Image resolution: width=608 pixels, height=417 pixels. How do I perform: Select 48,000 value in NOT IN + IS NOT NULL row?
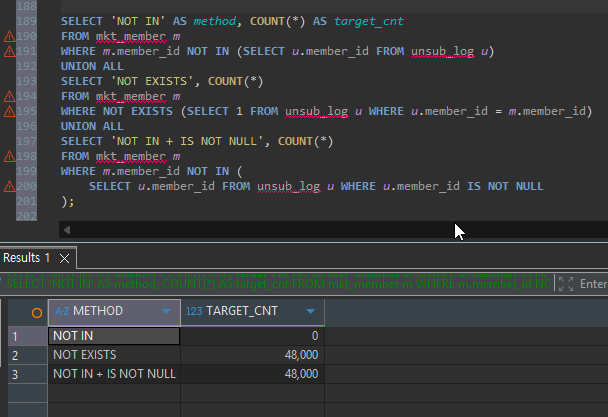[x=252, y=374]
